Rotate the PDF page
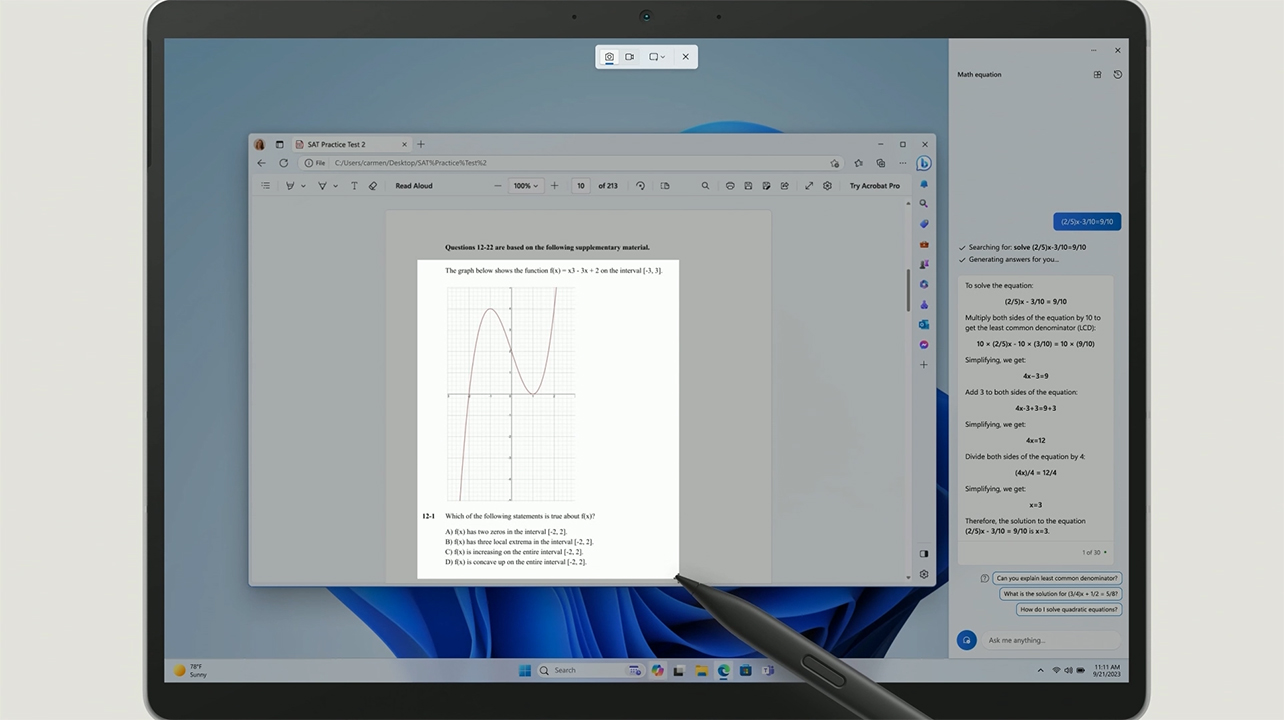Image resolution: width=1284 pixels, height=720 pixels. [x=641, y=186]
